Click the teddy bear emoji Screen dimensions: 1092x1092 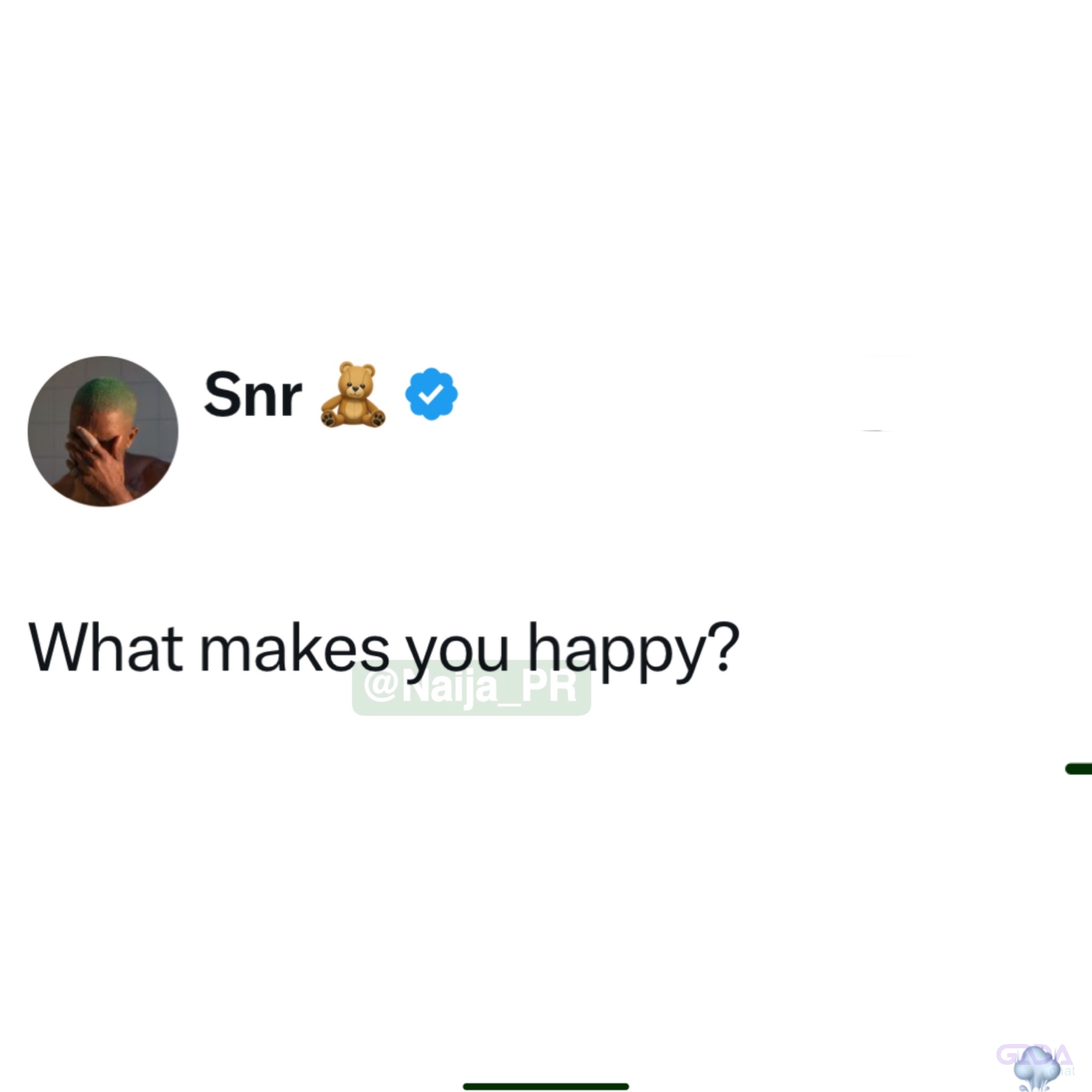(x=354, y=395)
